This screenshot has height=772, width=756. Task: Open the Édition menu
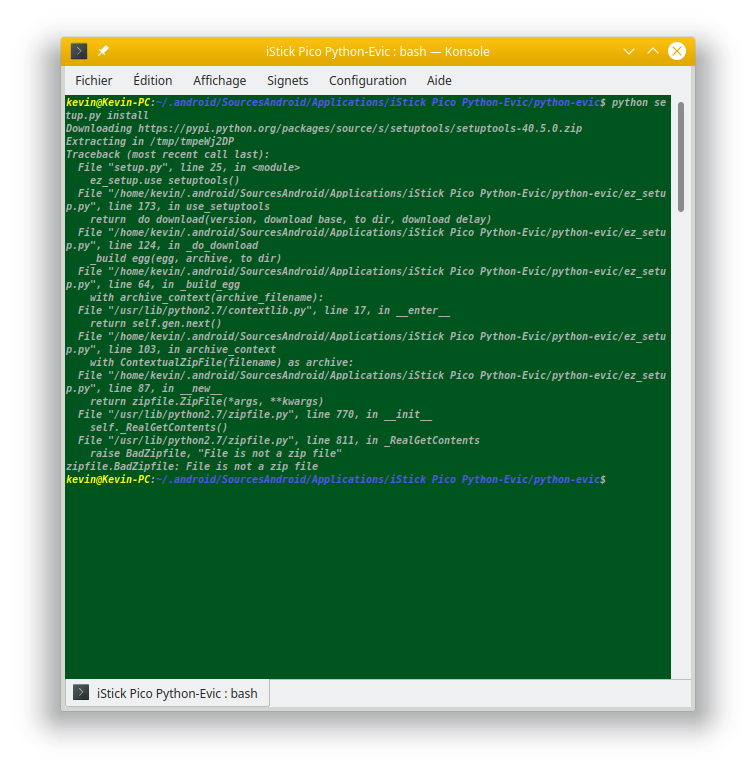[x=153, y=80]
